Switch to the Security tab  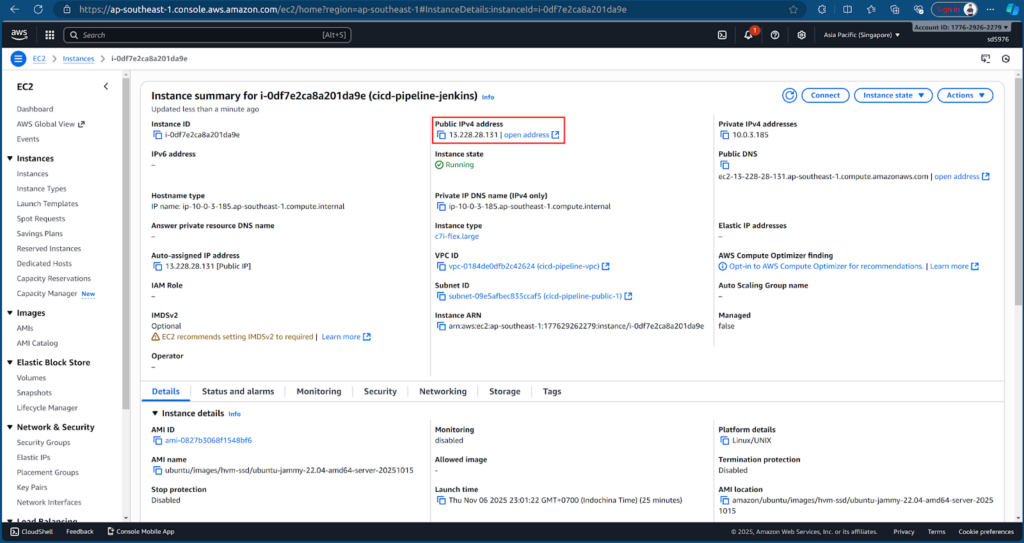click(380, 392)
